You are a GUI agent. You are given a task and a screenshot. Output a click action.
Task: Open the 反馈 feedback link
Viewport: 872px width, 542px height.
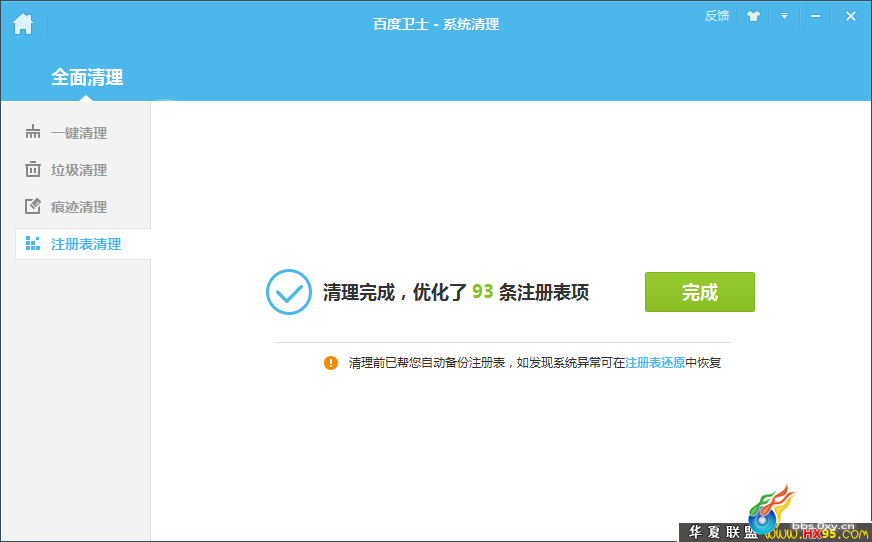(717, 16)
